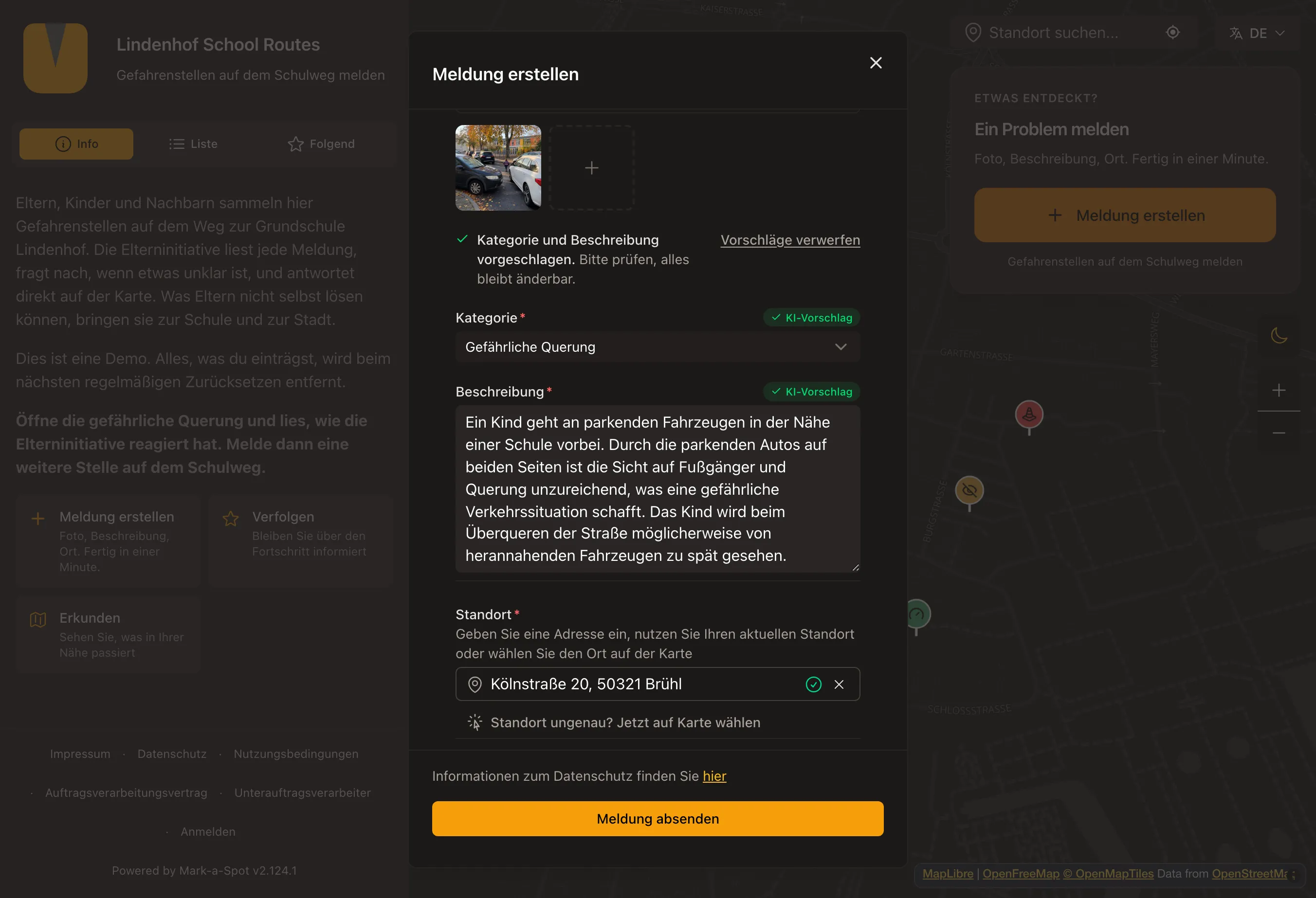The width and height of the screenshot is (1316, 898).
Task: Click Vorschläge verwerfen link
Action: (x=790, y=240)
